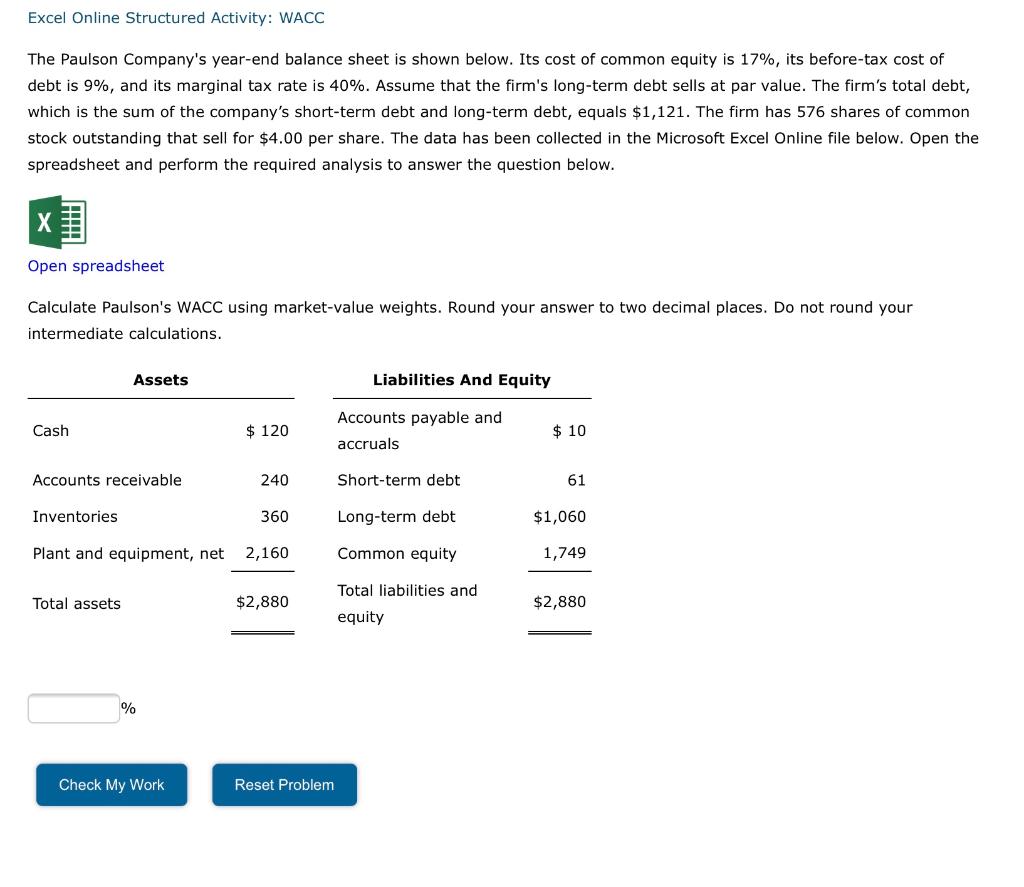Image resolution: width=1024 pixels, height=887 pixels.
Task: Select the Accounts payable value $10
Action: point(567,430)
